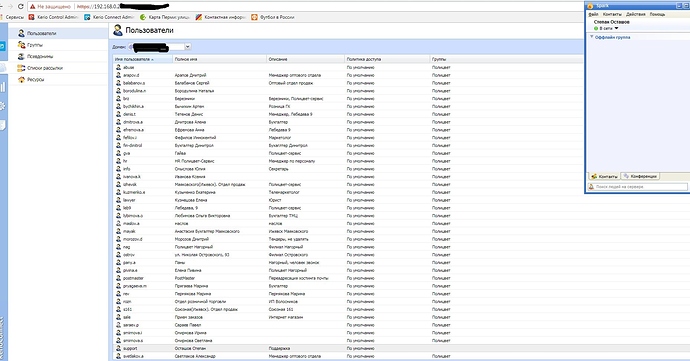
Task: Click description Телемаркетолог
Action: pos(284,192)
